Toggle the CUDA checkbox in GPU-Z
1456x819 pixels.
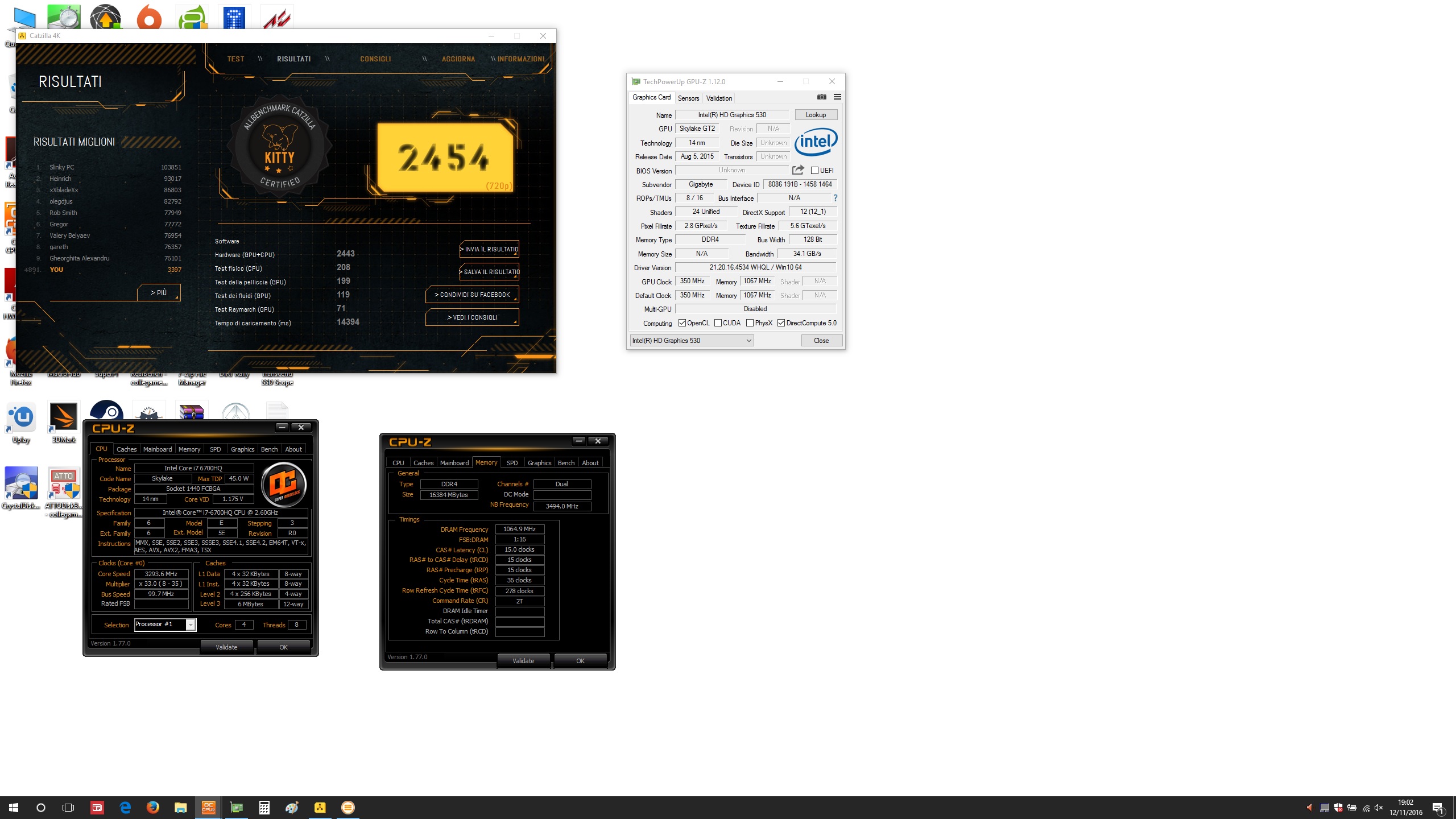tap(718, 323)
